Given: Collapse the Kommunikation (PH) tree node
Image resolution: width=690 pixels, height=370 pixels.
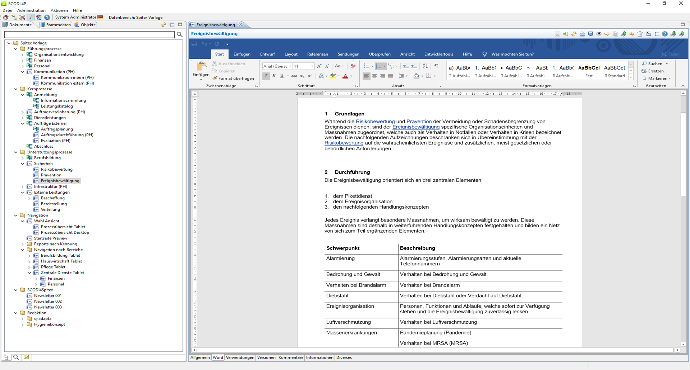Looking at the screenshot, I should pos(23,72).
